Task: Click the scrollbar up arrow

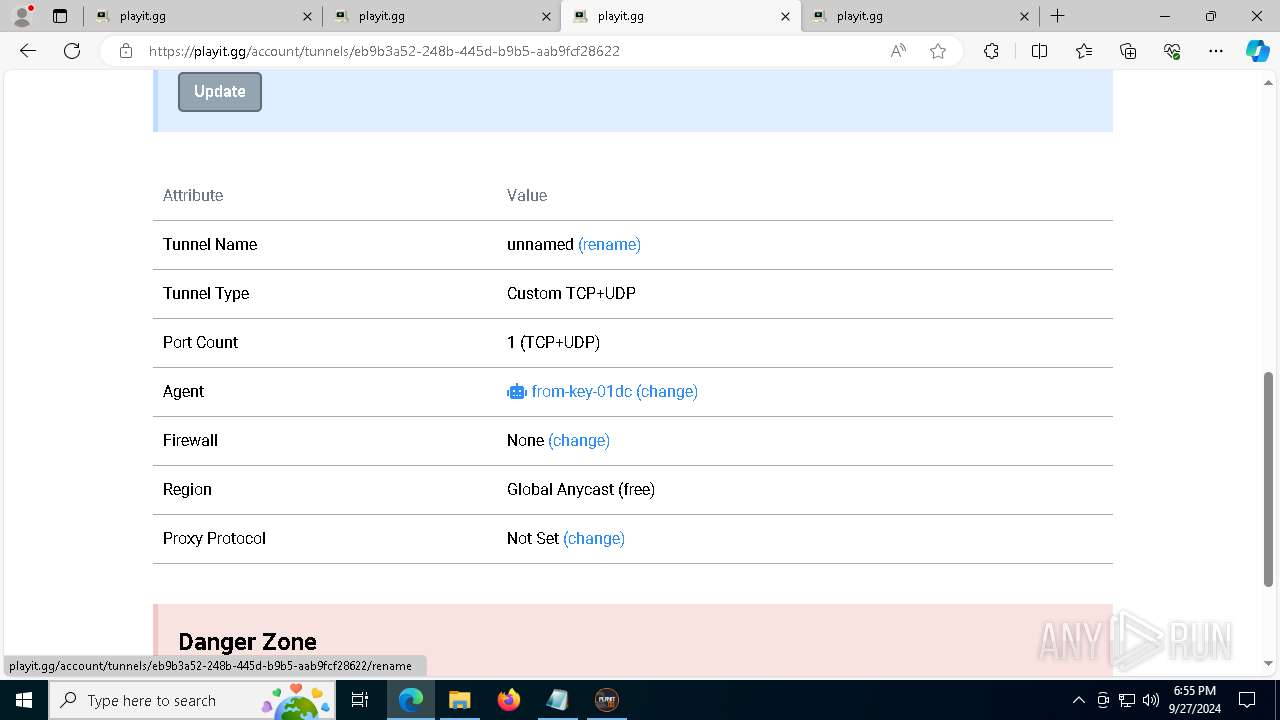Action: click(x=1269, y=82)
